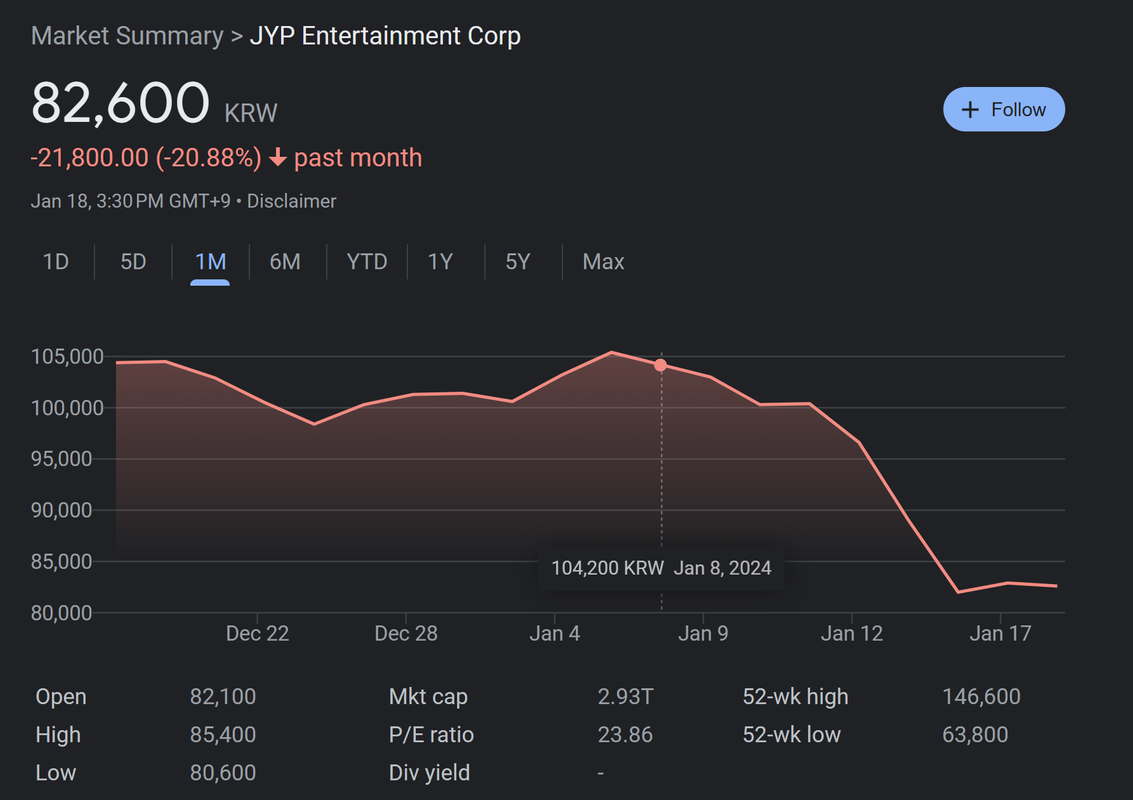Show the Max range tab
The image size is (1133, 800).
tap(603, 262)
